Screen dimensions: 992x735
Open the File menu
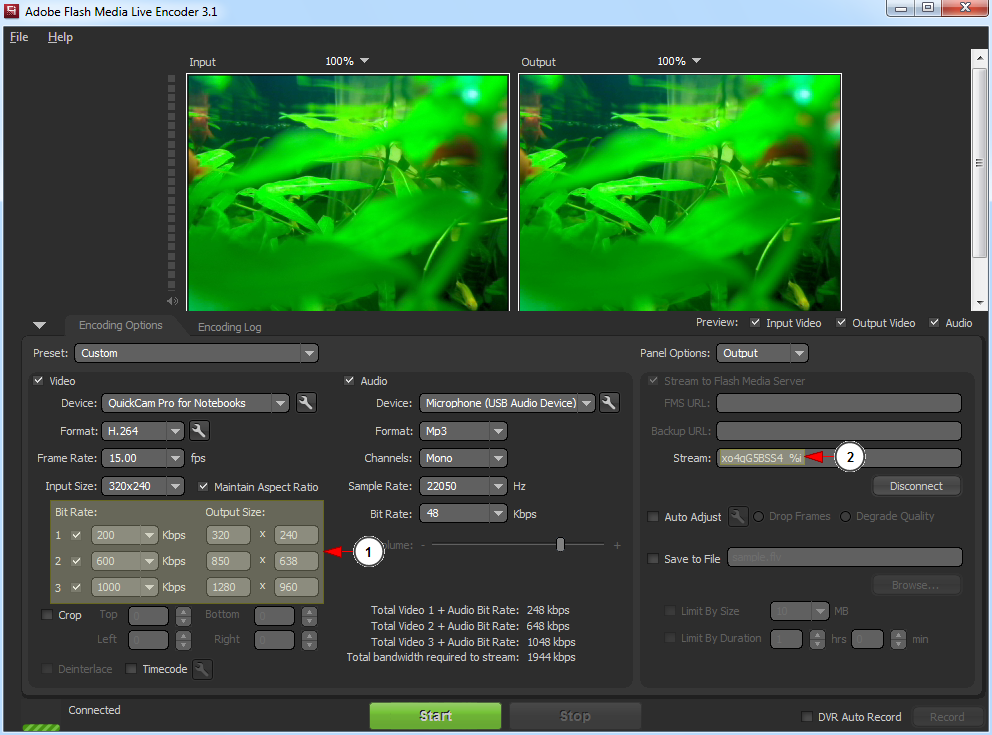point(19,37)
